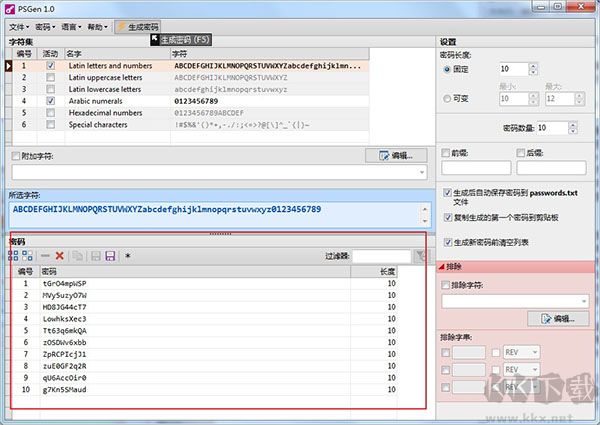Toggle active checkbox for Latin letters and numbers
Image resolution: width=600 pixels, height=425 pixels.
point(51,65)
